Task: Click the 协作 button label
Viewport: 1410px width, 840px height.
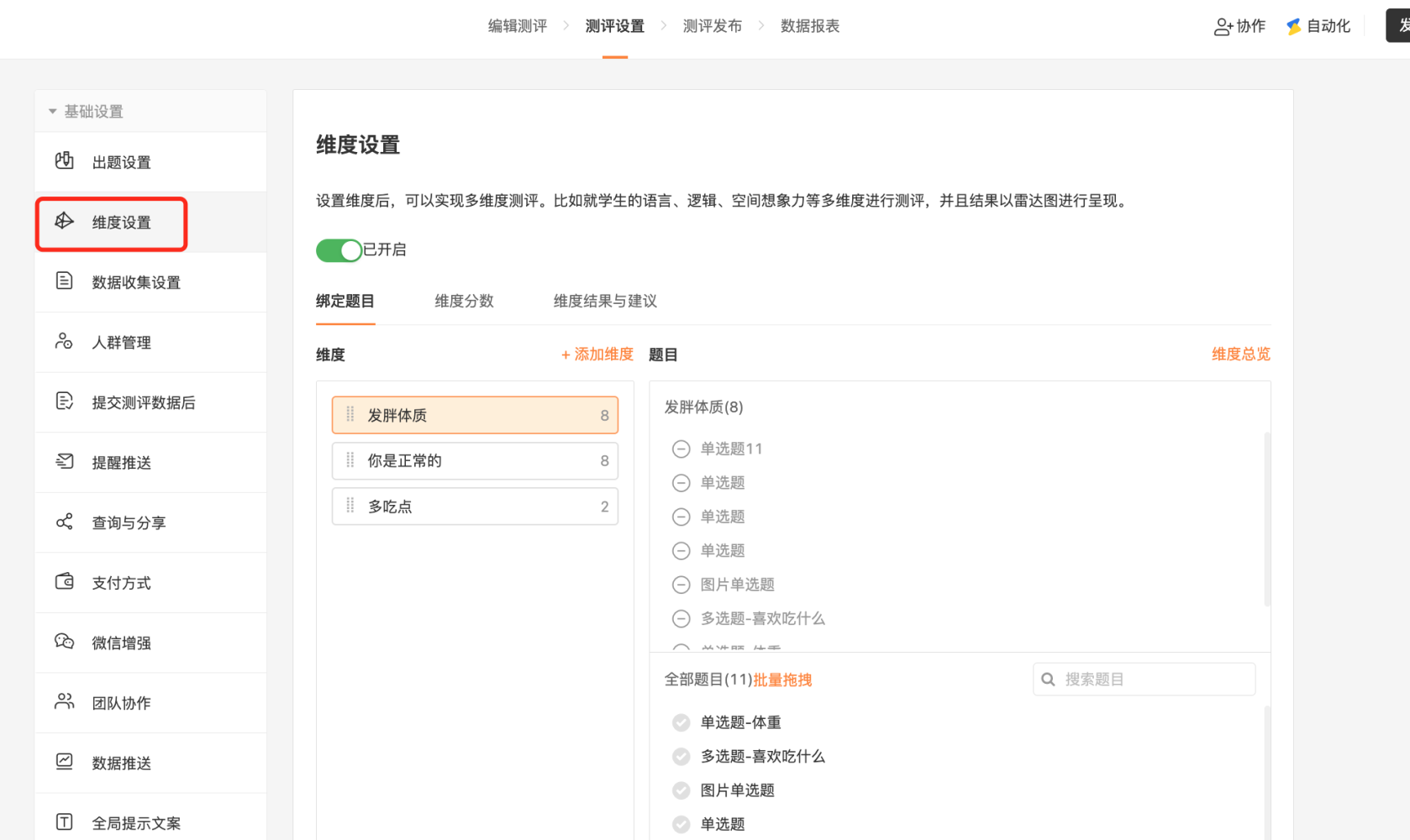Action: coord(1251,26)
